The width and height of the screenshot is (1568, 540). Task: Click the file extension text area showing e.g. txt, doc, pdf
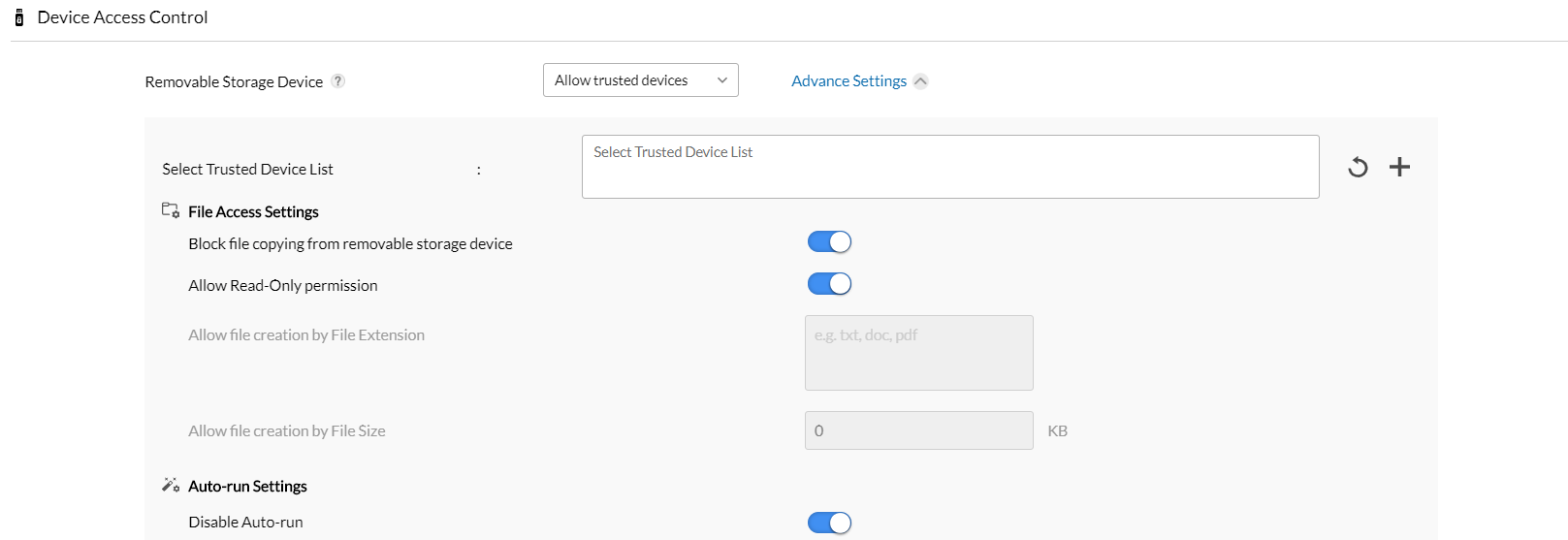918,353
